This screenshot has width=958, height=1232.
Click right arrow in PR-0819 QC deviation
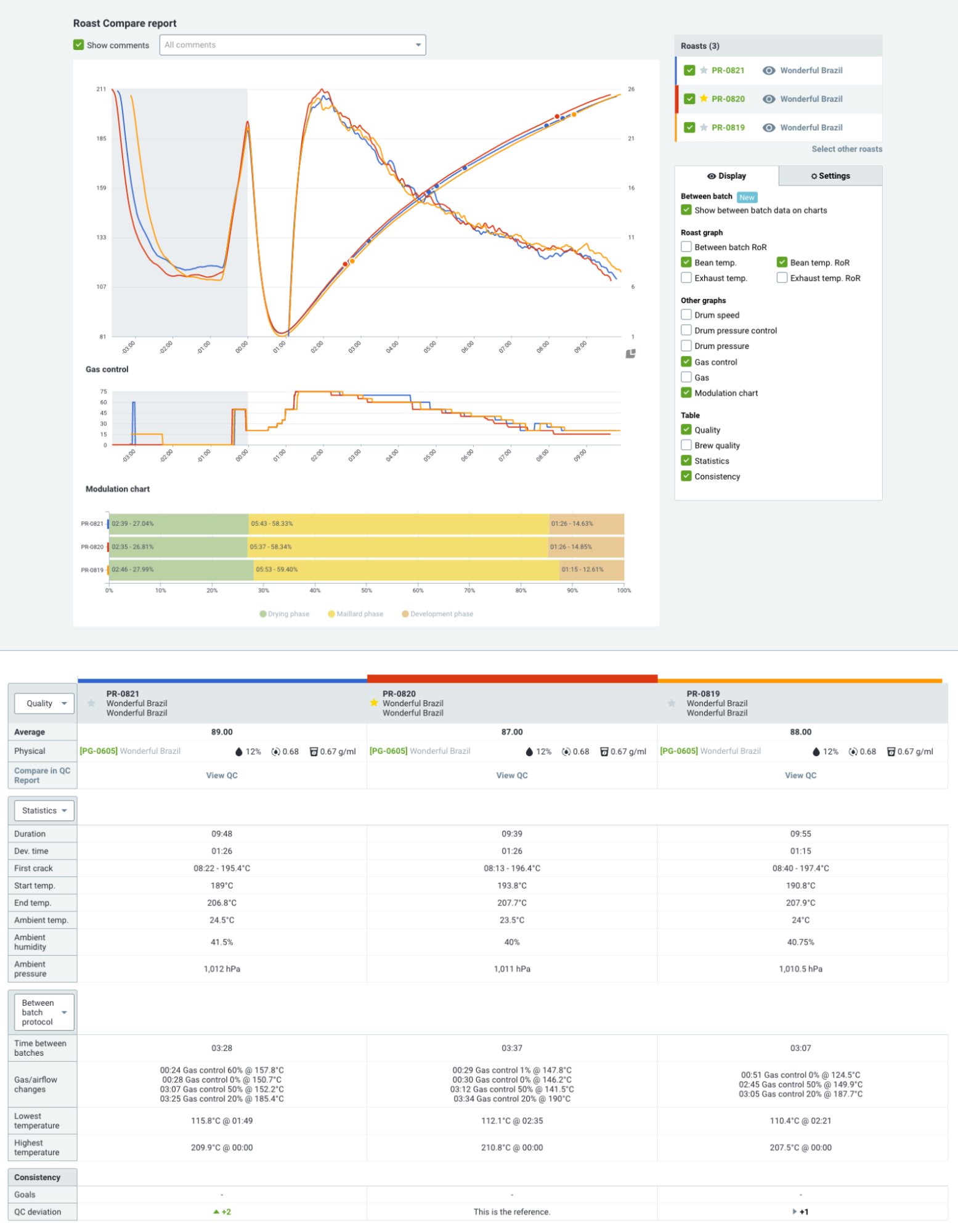[x=795, y=1212]
